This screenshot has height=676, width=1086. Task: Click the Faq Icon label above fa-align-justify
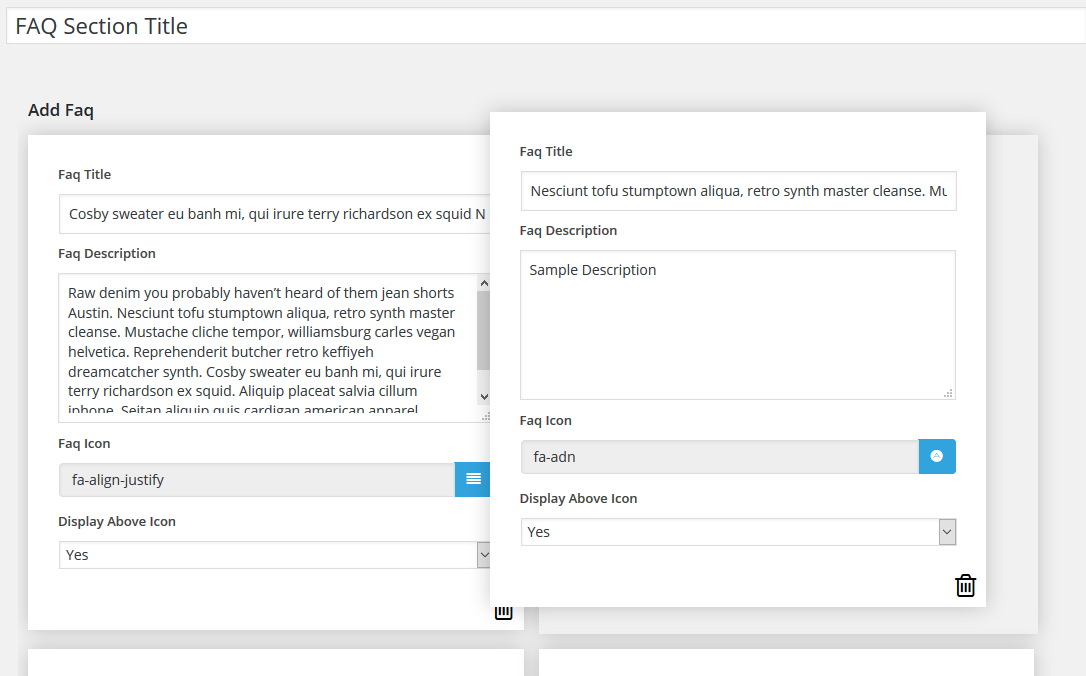84,443
